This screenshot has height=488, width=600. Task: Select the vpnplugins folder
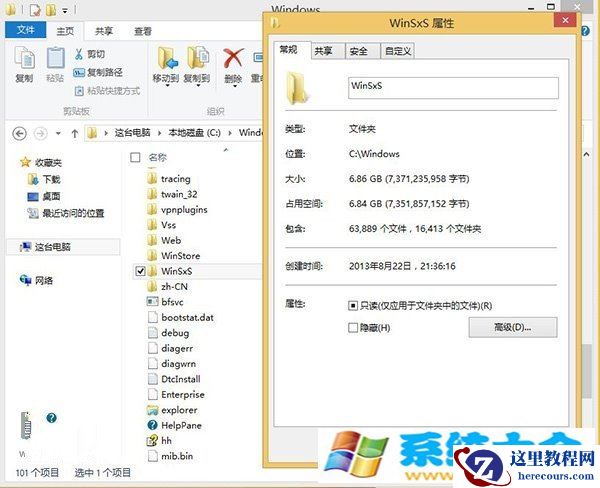pos(177,209)
